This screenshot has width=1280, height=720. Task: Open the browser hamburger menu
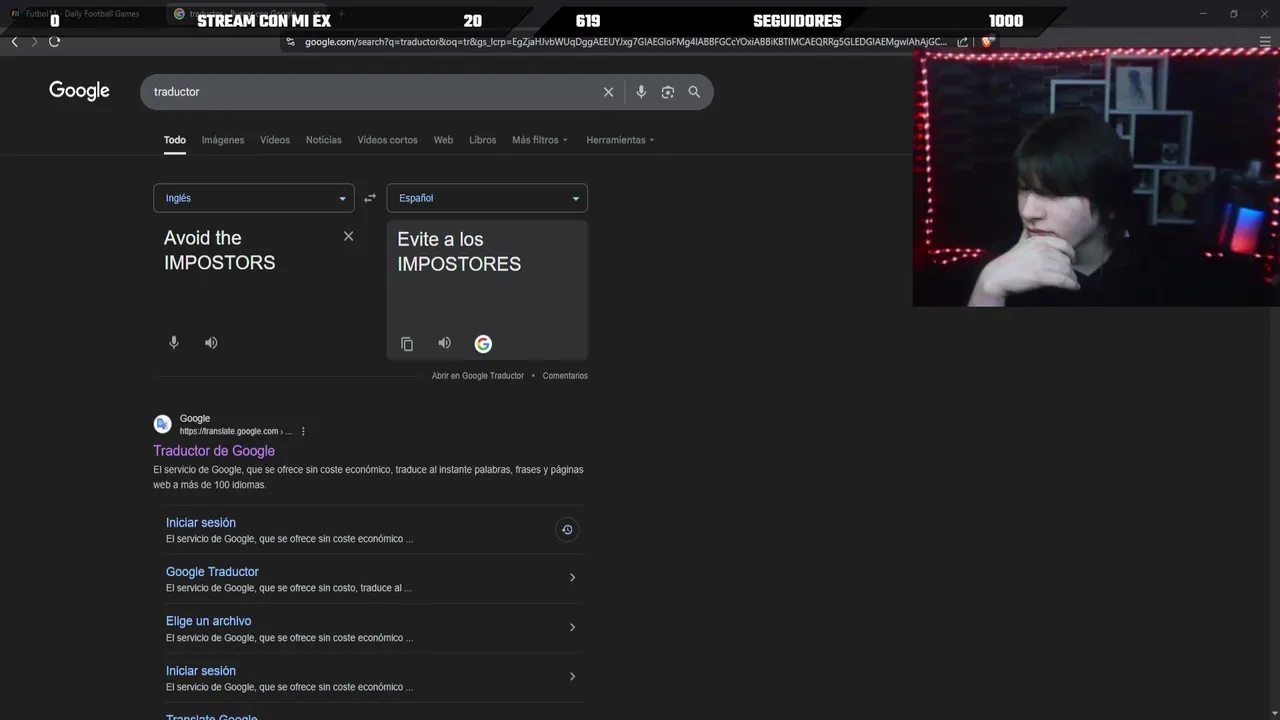click(x=1265, y=42)
